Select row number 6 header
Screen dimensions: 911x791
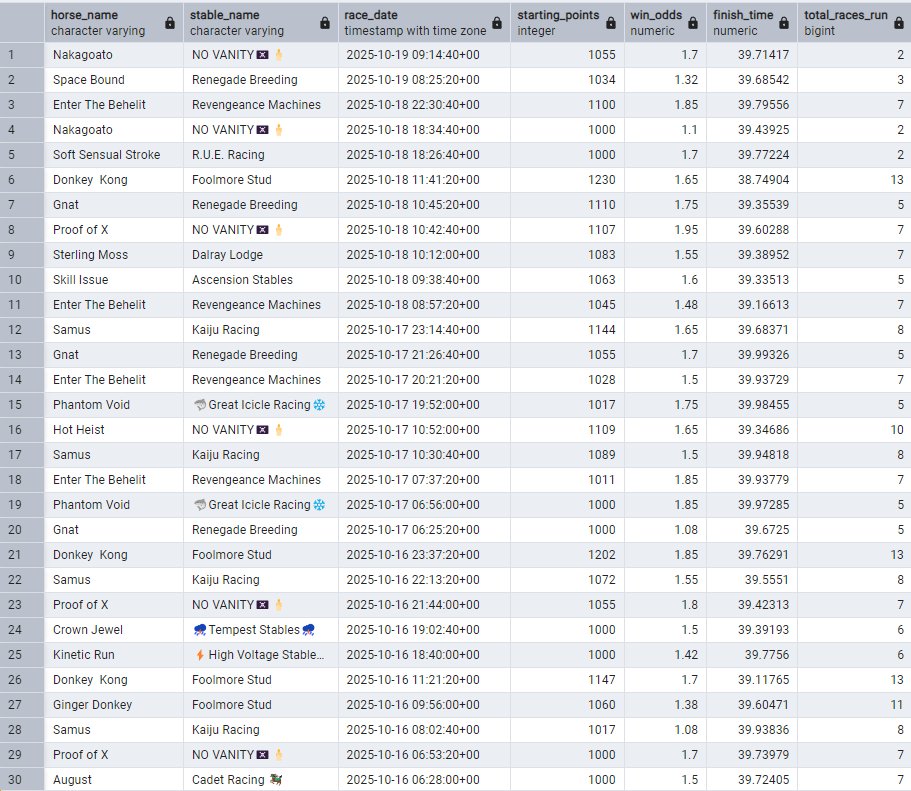coord(22,180)
